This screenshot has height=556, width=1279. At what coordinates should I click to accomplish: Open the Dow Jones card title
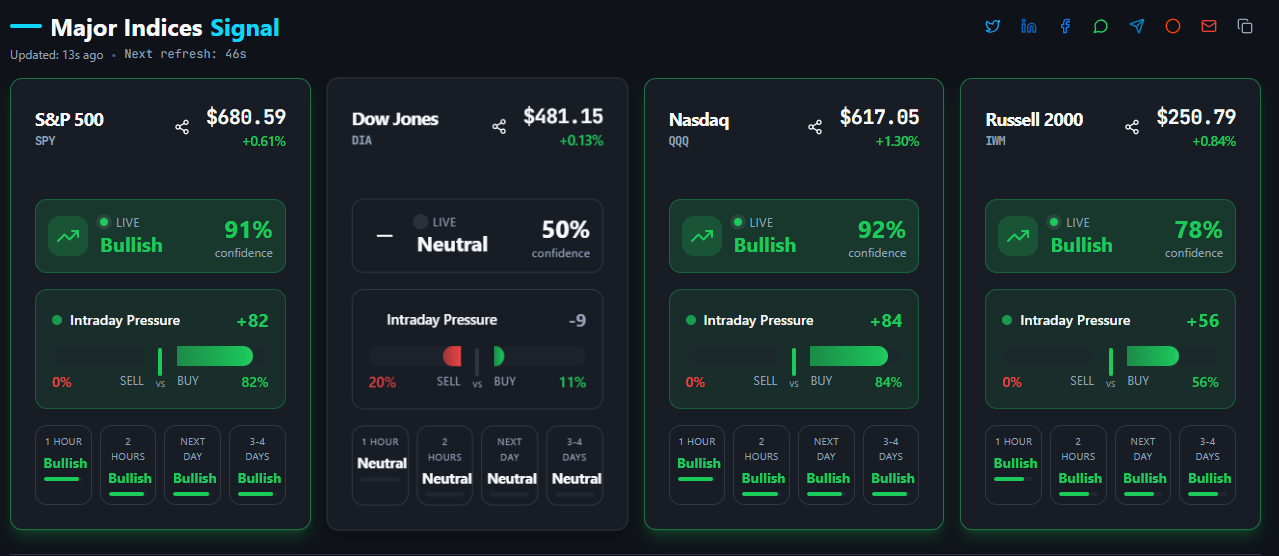pos(395,119)
